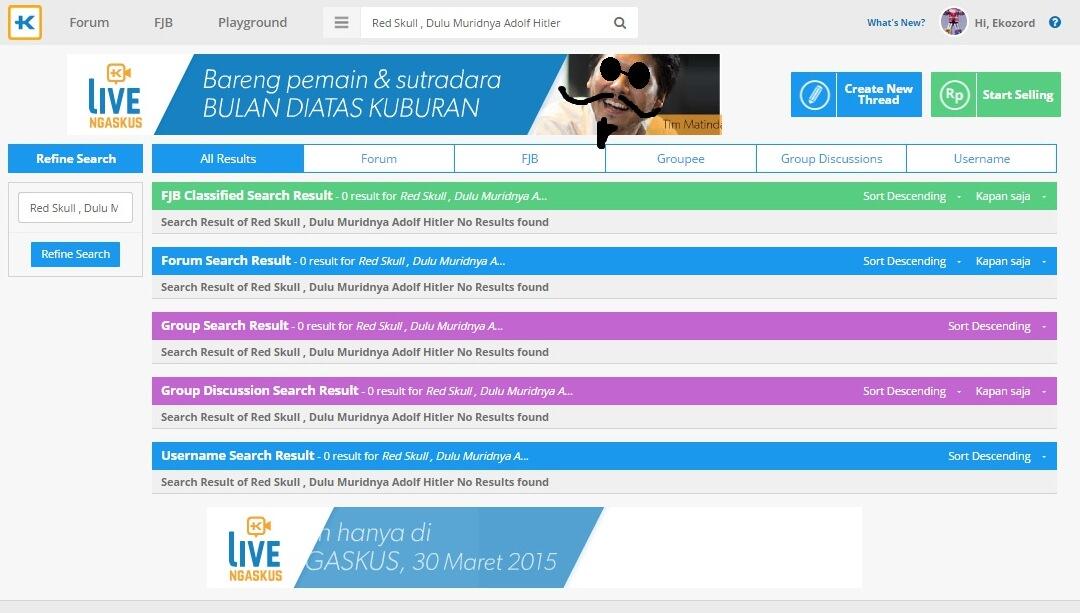This screenshot has height=613, width=1080.
Task: Open the bottom Live Ngaskus banner
Action: tap(534, 548)
